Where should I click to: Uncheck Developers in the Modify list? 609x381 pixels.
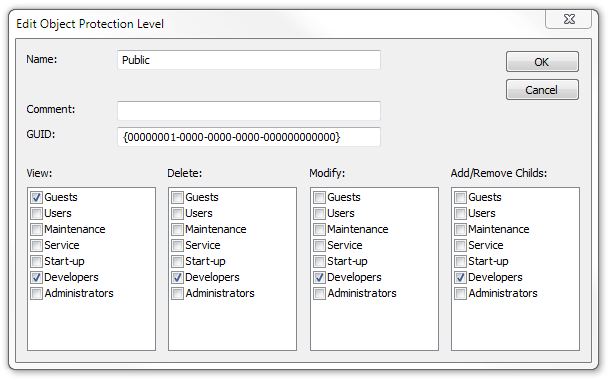point(320,277)
